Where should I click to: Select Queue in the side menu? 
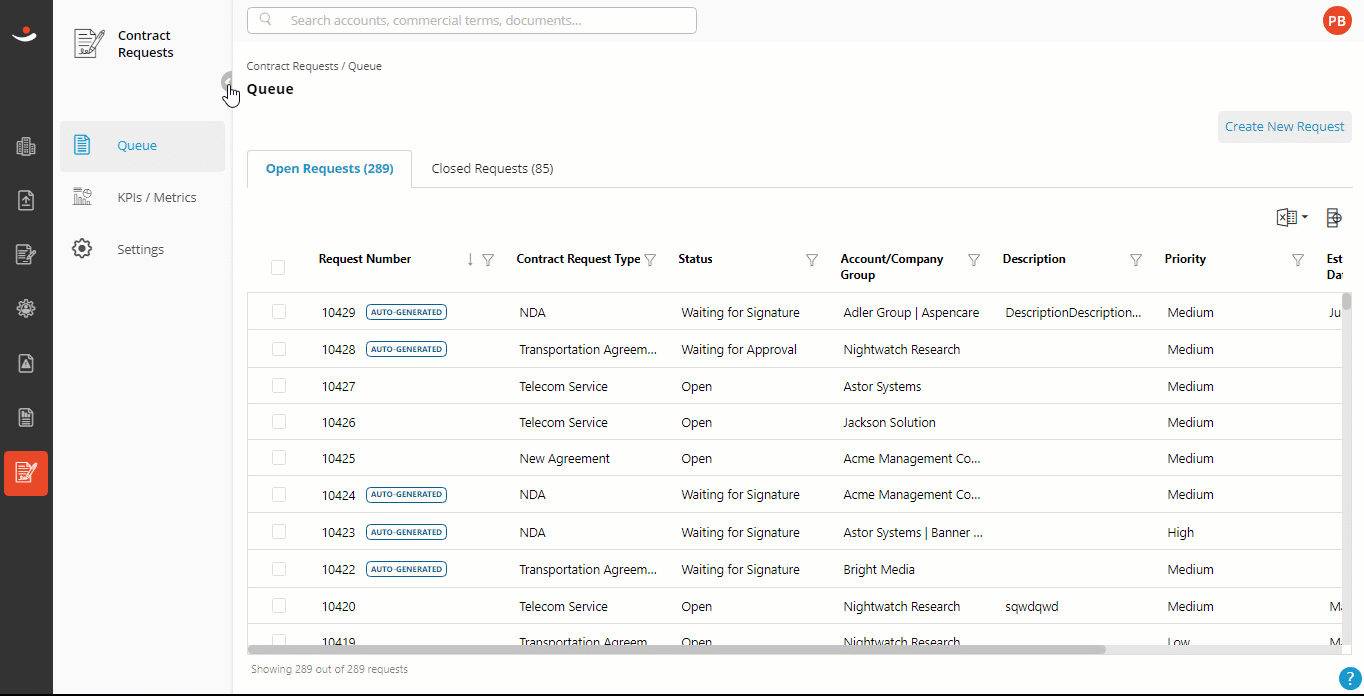pyautogui.click(x=142, y=146)
